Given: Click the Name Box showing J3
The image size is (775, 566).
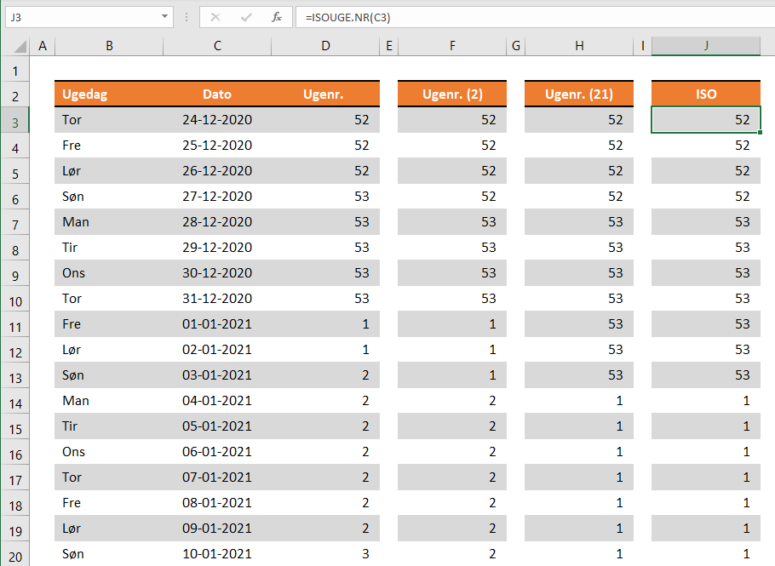Looking at the screenshot, I should click(x=89, y=17).
